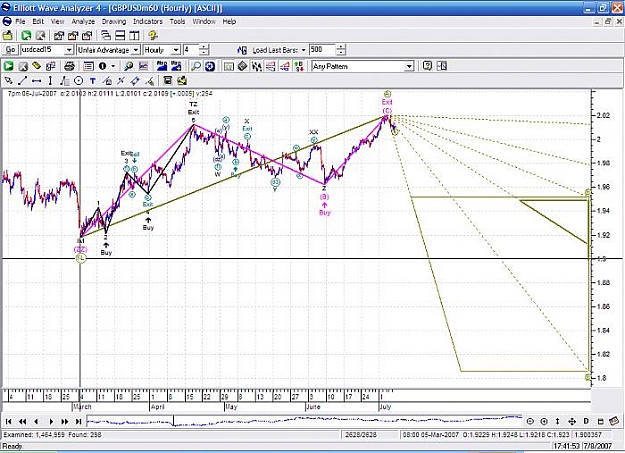Expand the Hourly timeframe dropdown
Screen dimensions: 625x453
click(176, 50)
